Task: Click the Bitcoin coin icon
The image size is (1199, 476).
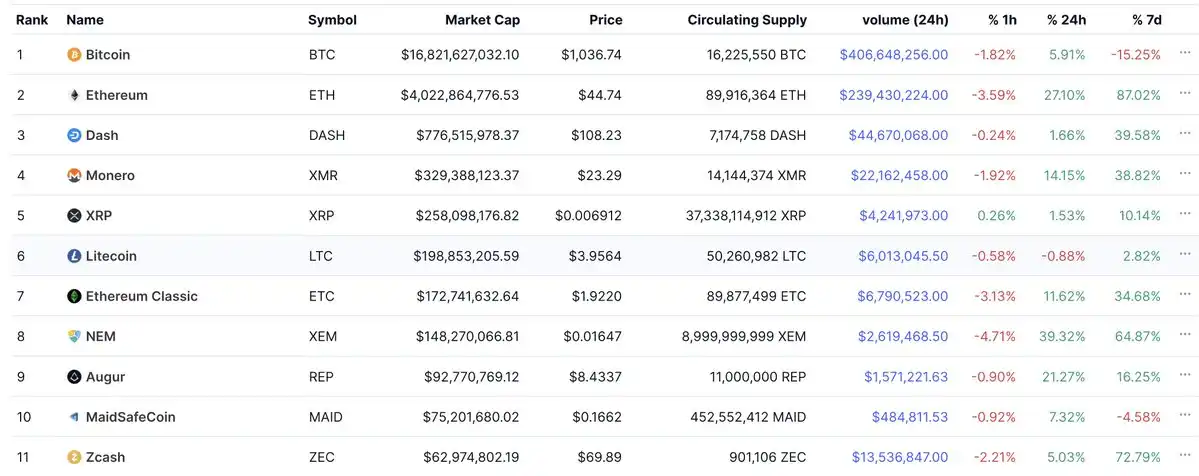Action: pyautogui.click(x=74, y=55)
